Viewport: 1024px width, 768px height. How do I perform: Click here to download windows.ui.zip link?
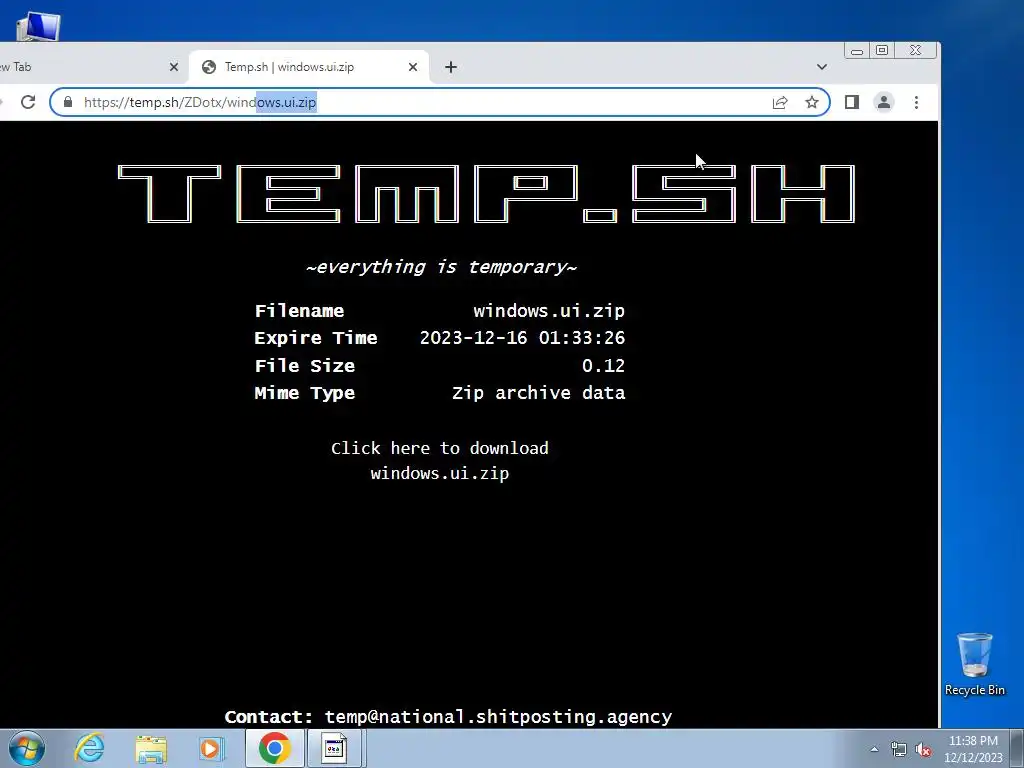tap(440, 460)
